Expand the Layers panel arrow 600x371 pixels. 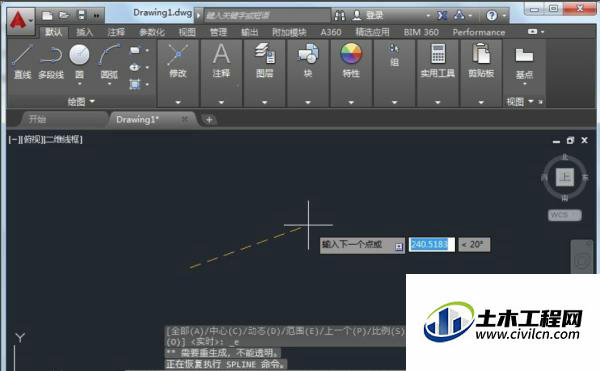(x=265, y=102)
